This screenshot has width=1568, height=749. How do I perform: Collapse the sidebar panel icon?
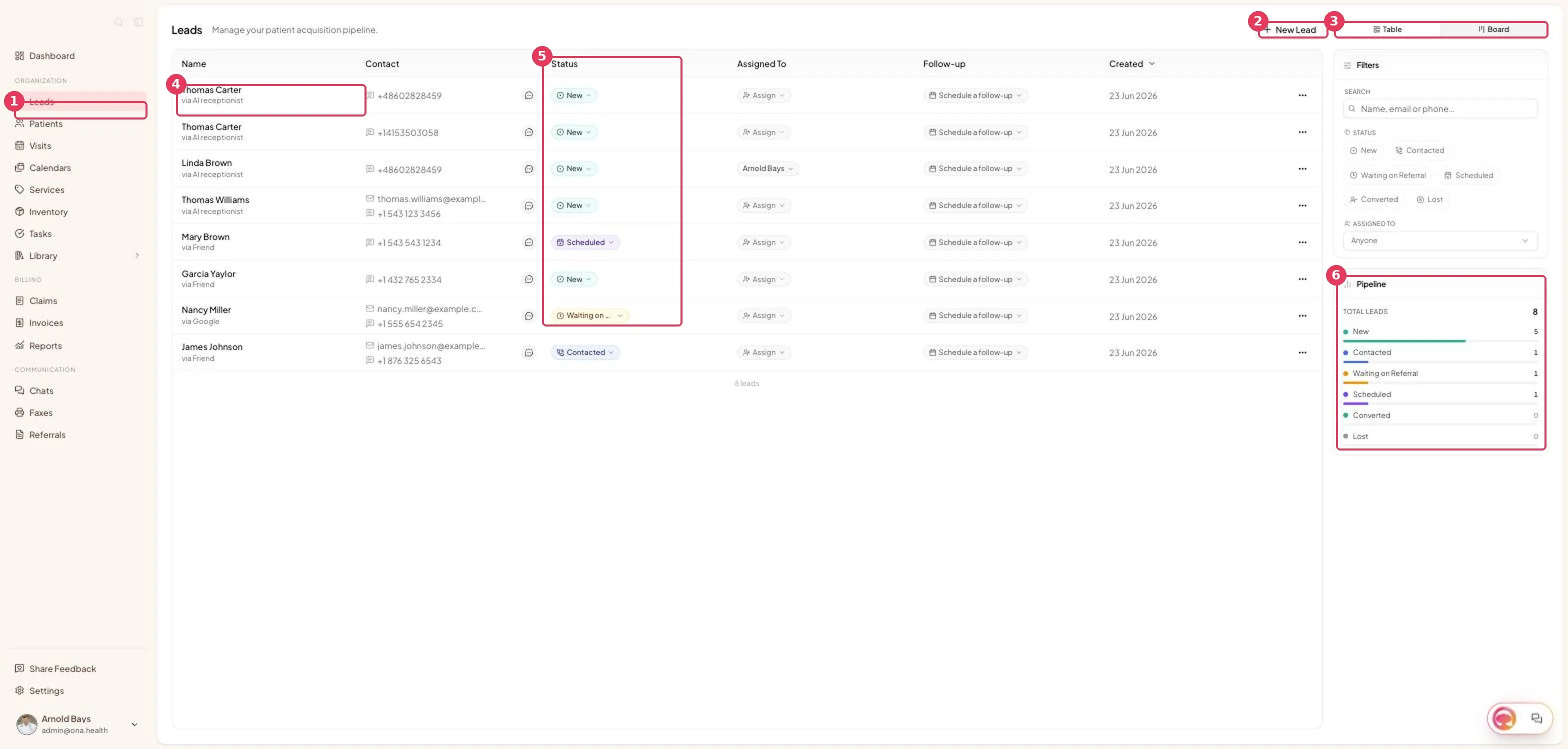coord(138,22)
